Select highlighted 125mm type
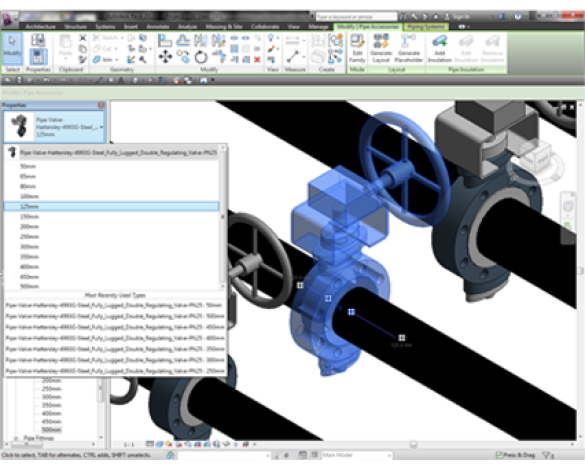Screen dimensions: 585x471 pyautogui.click(x=111, y=206)
